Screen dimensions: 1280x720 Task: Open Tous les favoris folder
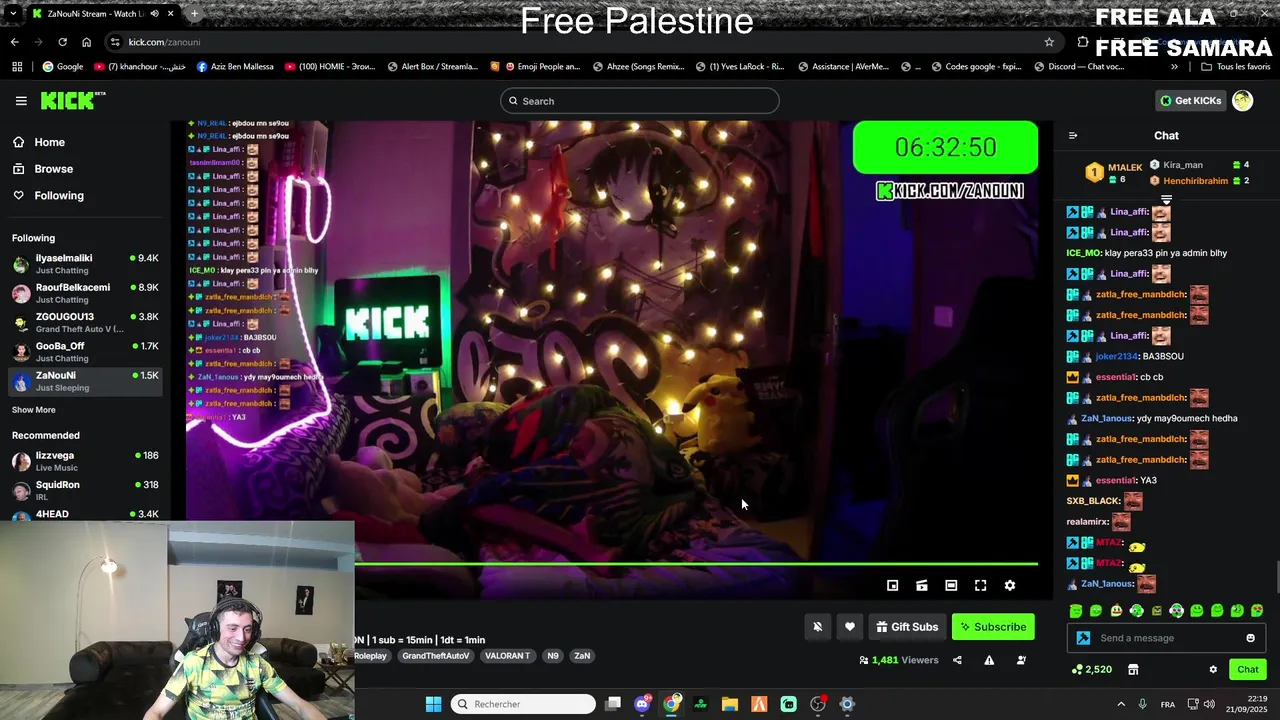(x=1236, y=67)
